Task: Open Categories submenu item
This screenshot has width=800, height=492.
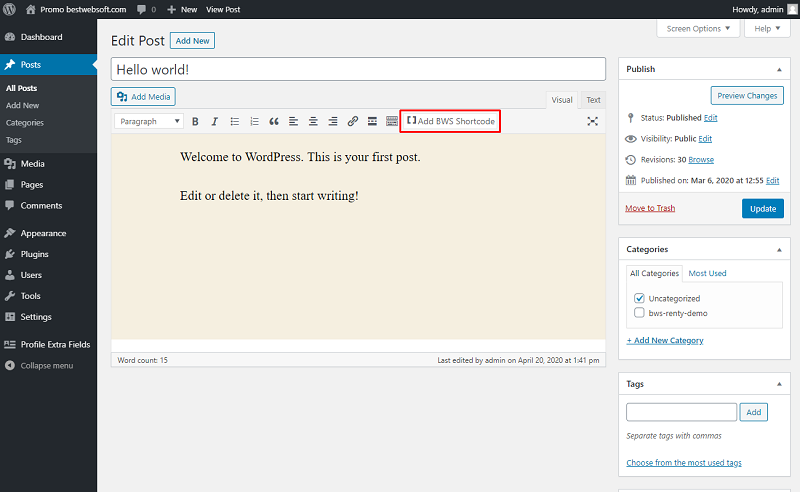Action: coord(24,122)
